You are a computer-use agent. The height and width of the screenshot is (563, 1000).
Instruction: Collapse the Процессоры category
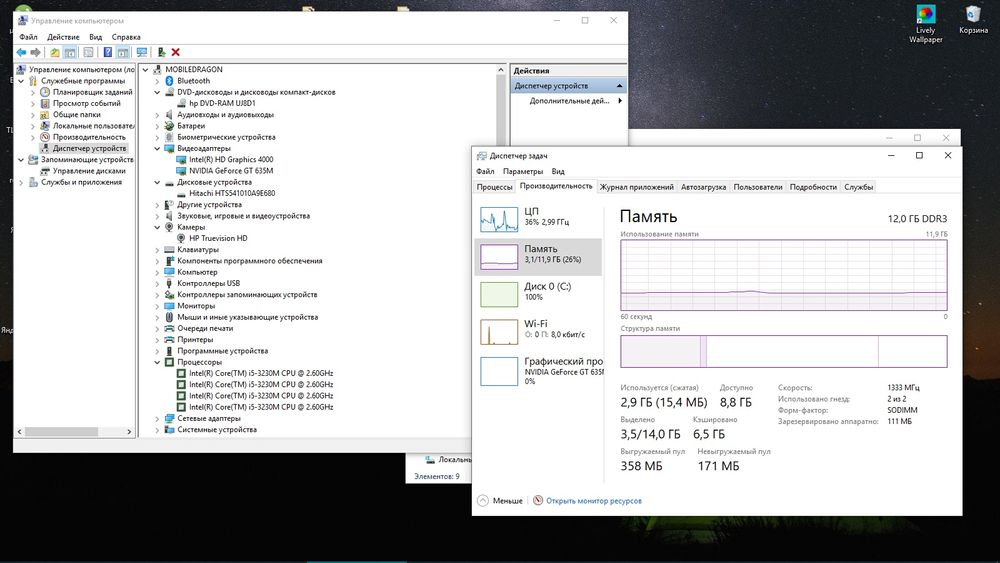click(158, 362)
